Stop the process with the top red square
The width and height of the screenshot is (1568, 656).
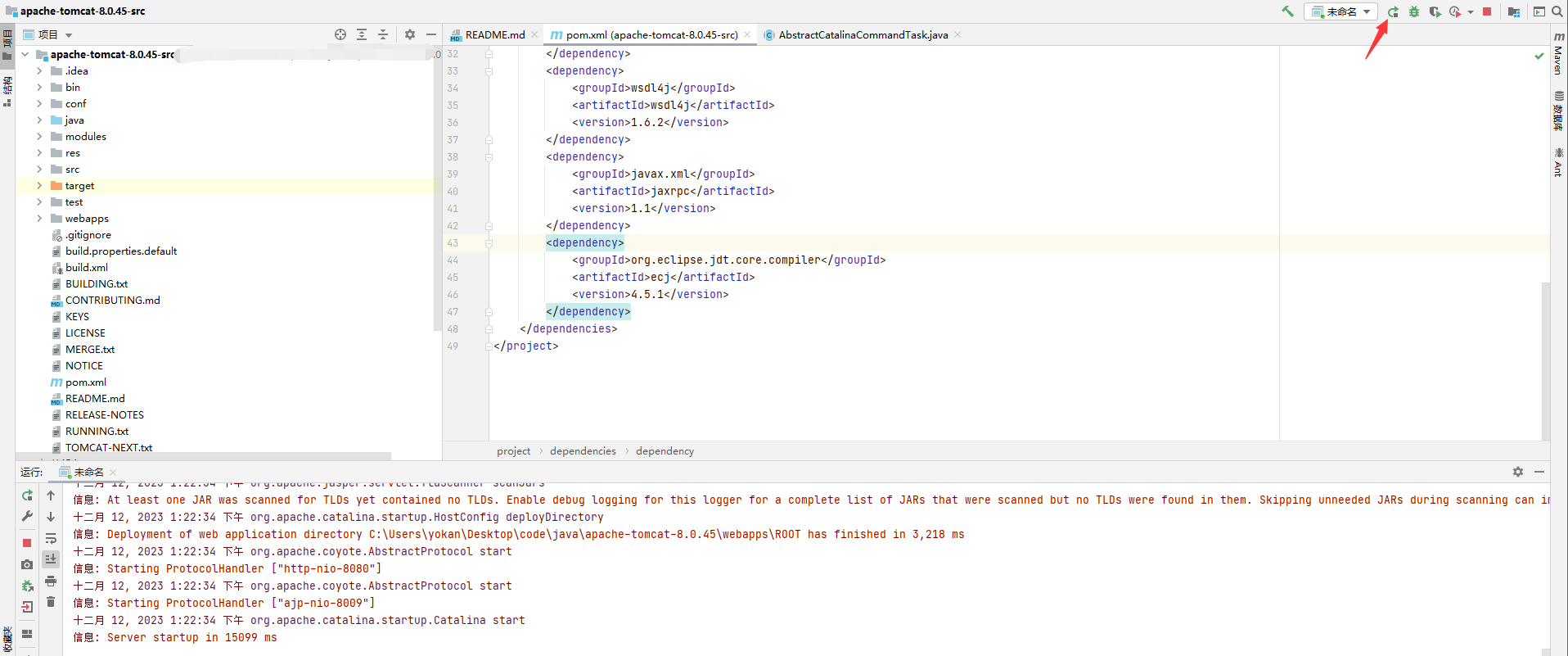[x=1487, y=11]
